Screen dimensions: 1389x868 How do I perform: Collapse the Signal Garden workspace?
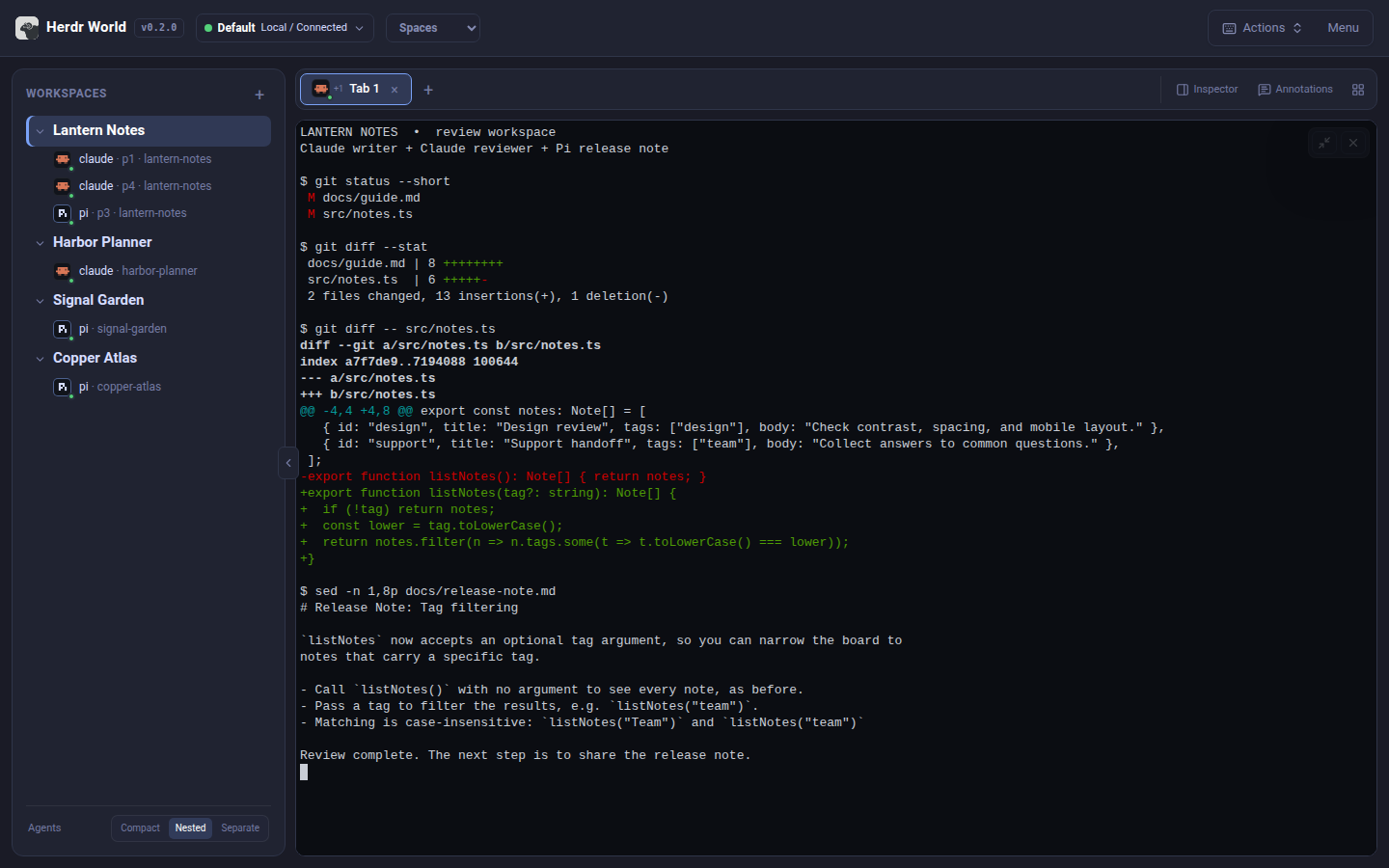coord(40,301)
